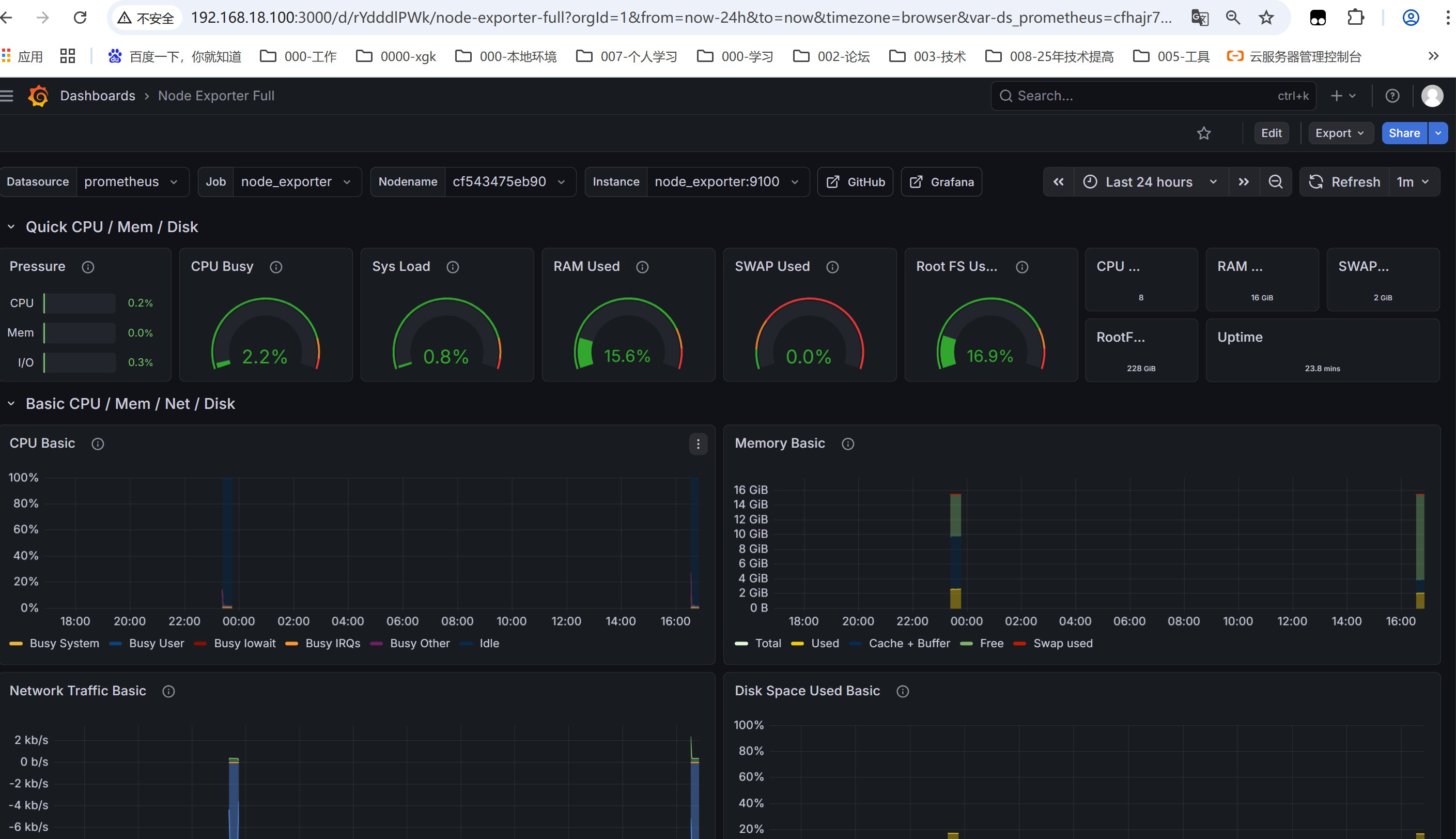Shift time range forward with double-right arrows
The height and width of the screenshot is (839, 1456).
click(x=1244, y=182)
